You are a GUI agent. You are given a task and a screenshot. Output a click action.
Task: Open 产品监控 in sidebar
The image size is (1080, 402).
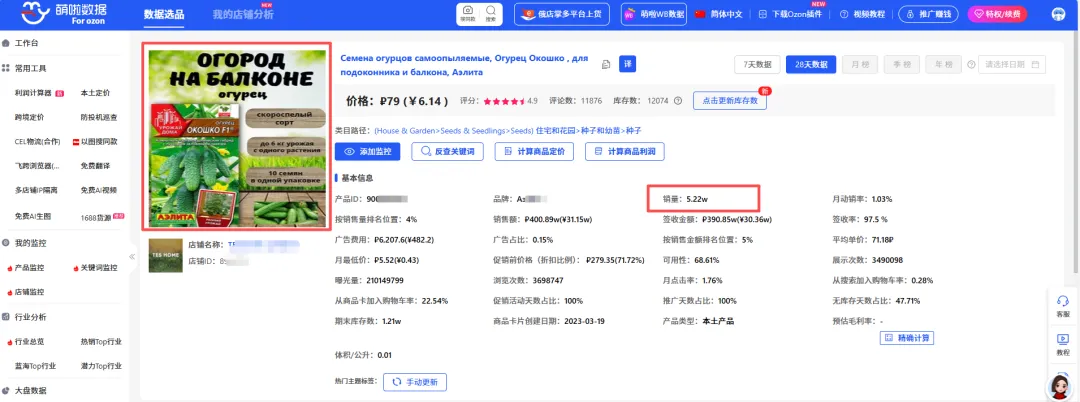pos(29,268)
